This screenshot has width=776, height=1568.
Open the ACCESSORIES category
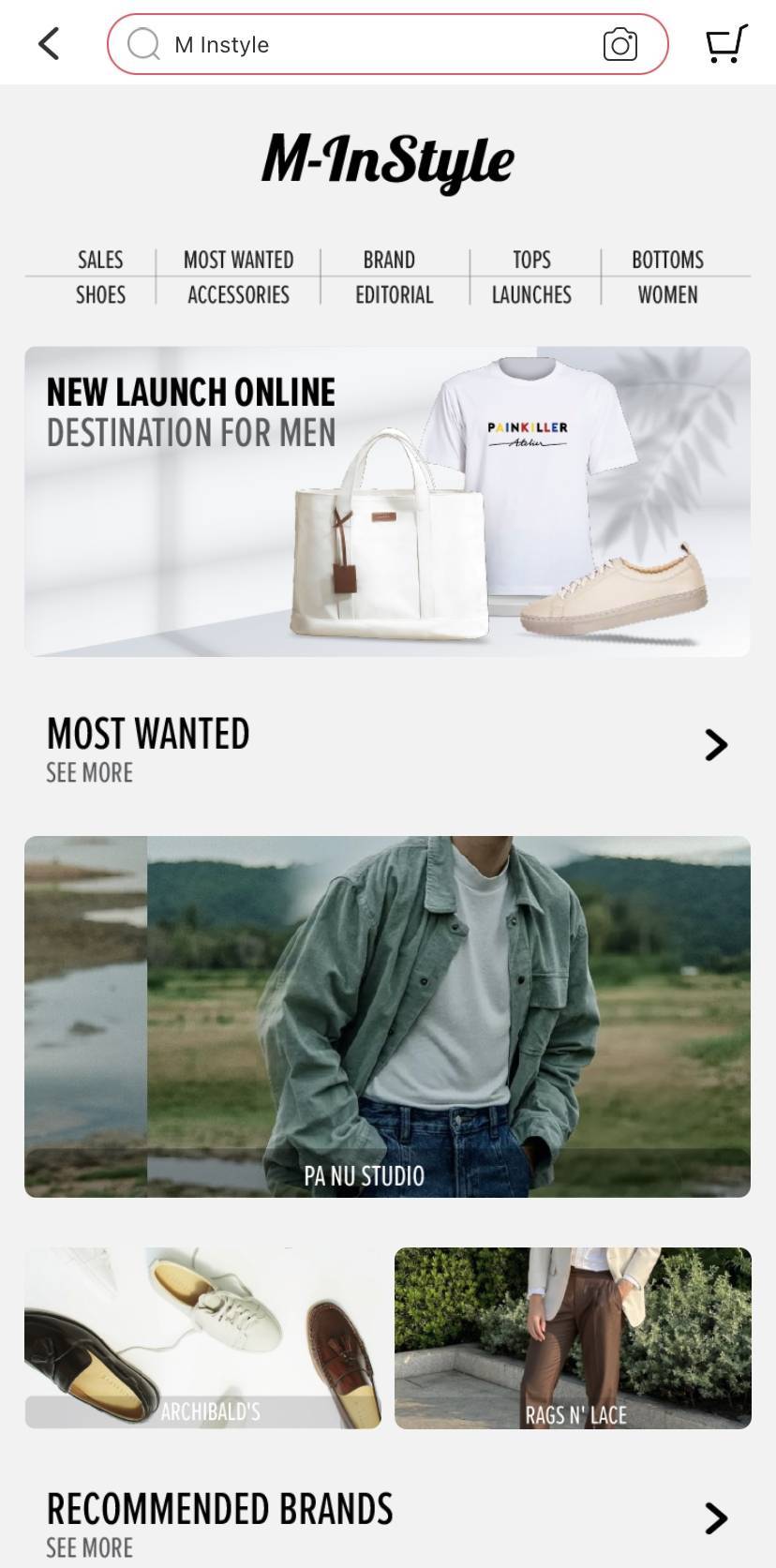(x=238, y=294)
